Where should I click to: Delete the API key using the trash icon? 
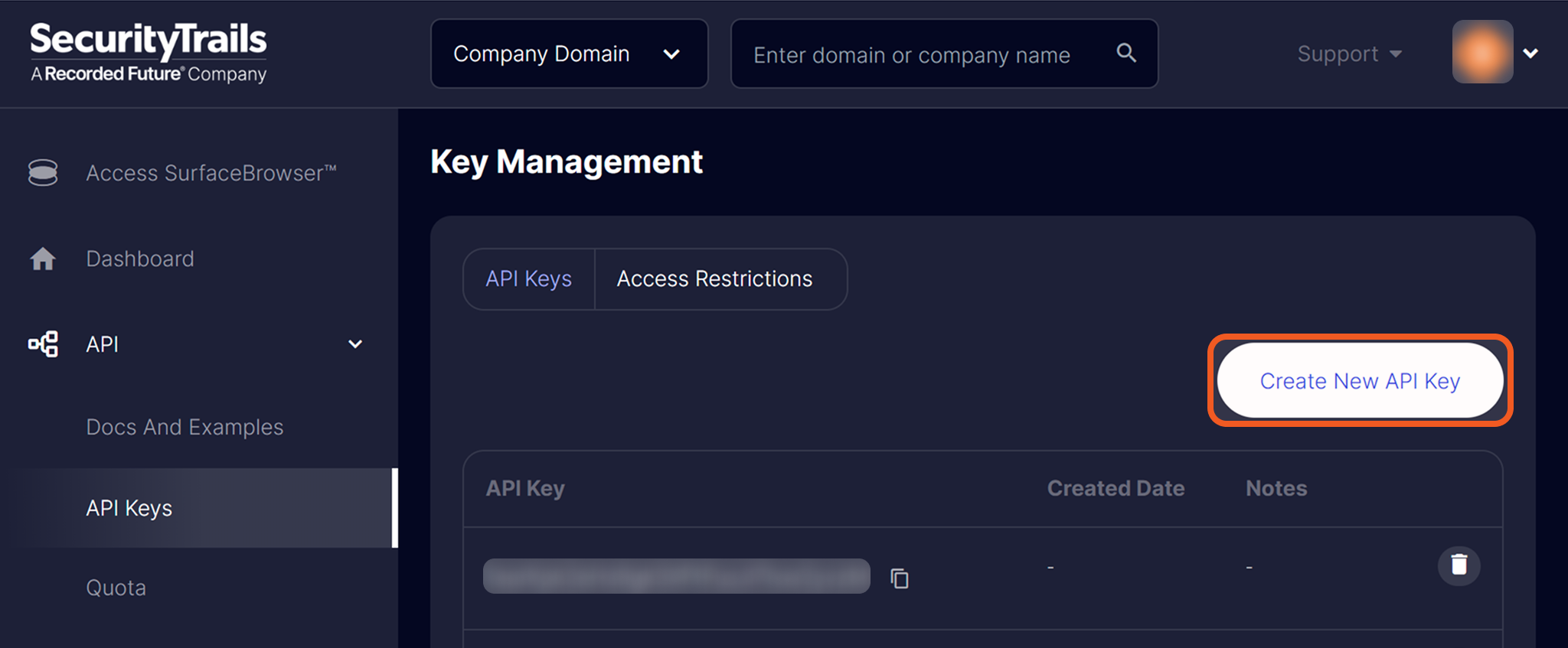1459,565
